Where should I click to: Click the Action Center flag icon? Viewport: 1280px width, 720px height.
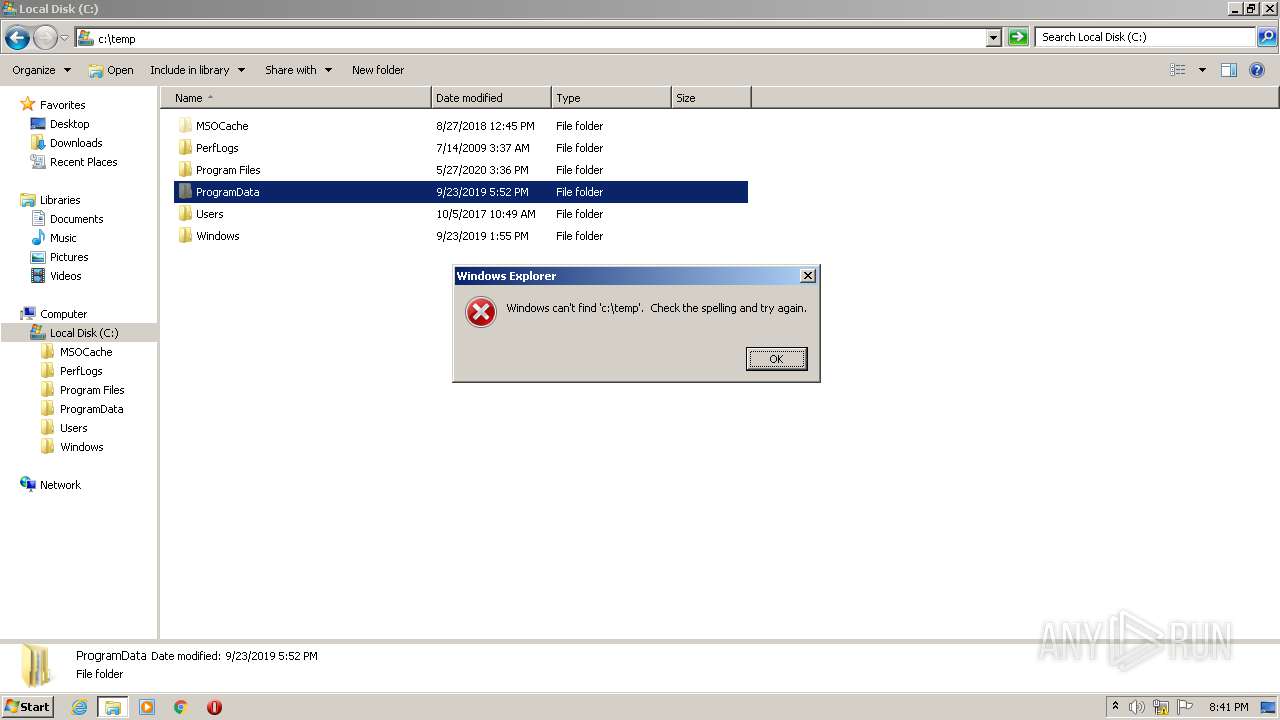click(1185, 707)
